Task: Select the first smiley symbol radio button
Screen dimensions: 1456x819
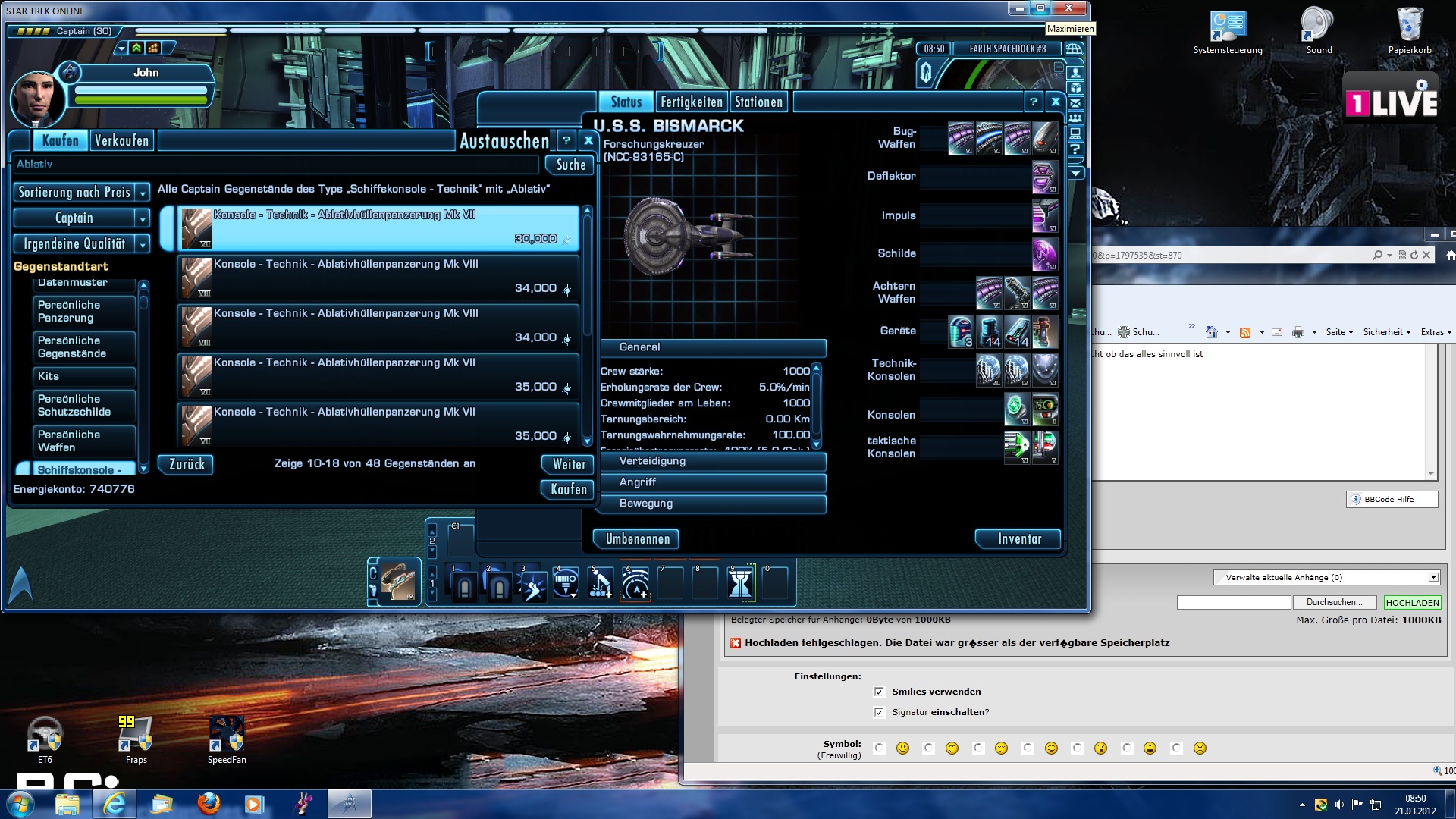Action: (879, 748)
